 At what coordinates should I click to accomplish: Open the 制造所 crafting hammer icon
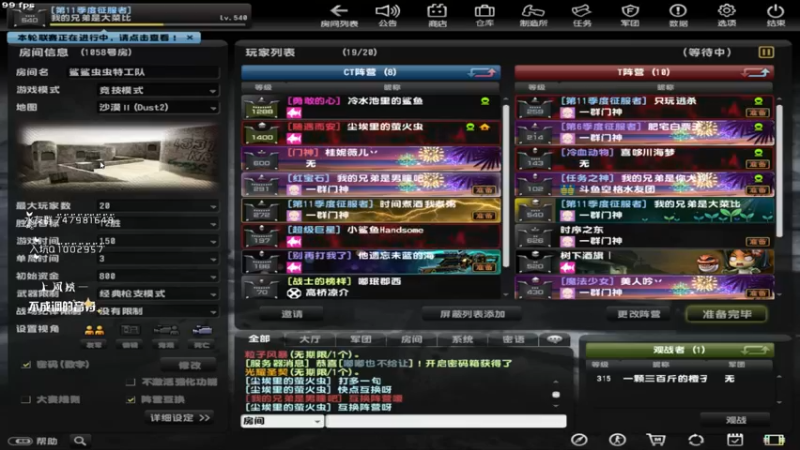(533, 11)
